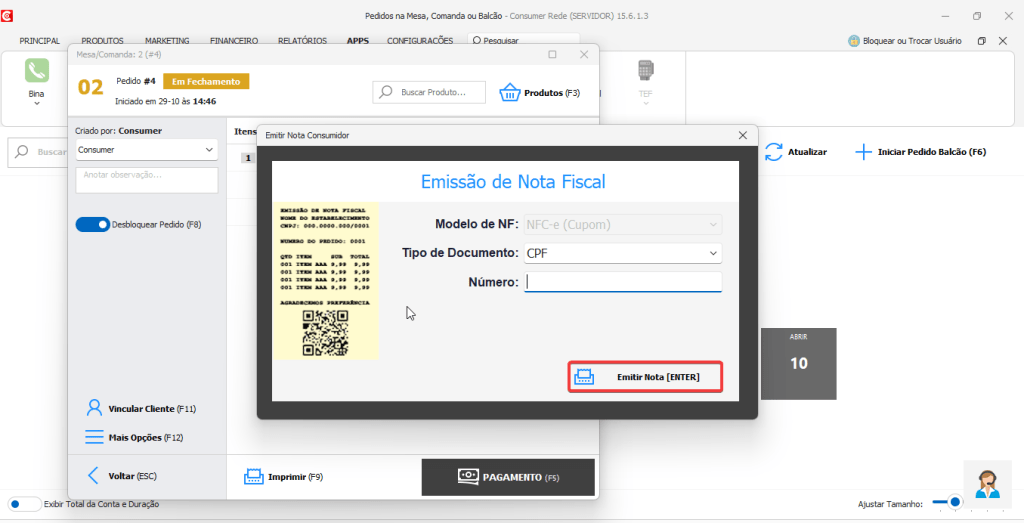Click the Bina phone icon
Image resolution: width=1024 pixels, height=523 pixels.
37,70
